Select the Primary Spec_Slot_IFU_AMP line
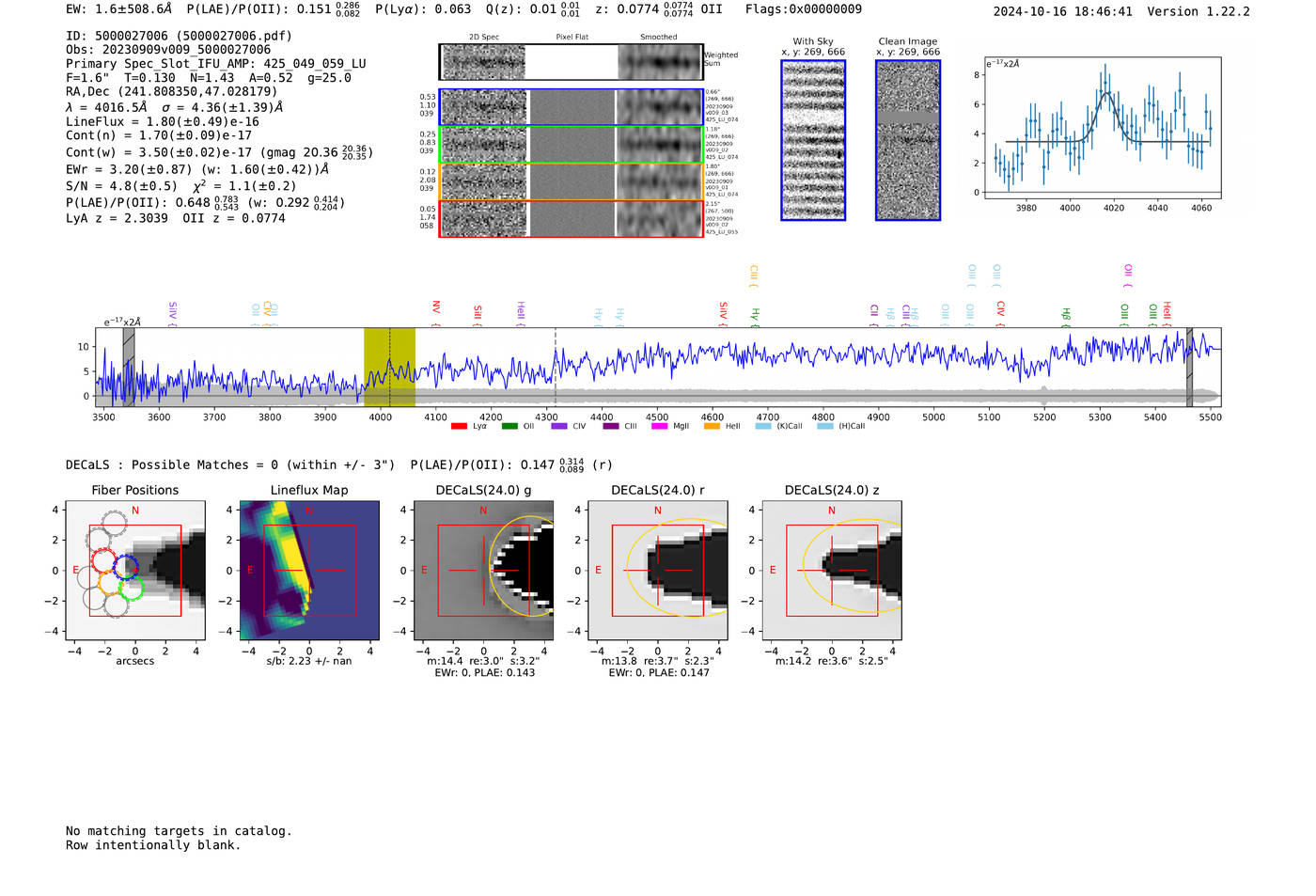The image size is (1316, 896). (x=216, y=64)
